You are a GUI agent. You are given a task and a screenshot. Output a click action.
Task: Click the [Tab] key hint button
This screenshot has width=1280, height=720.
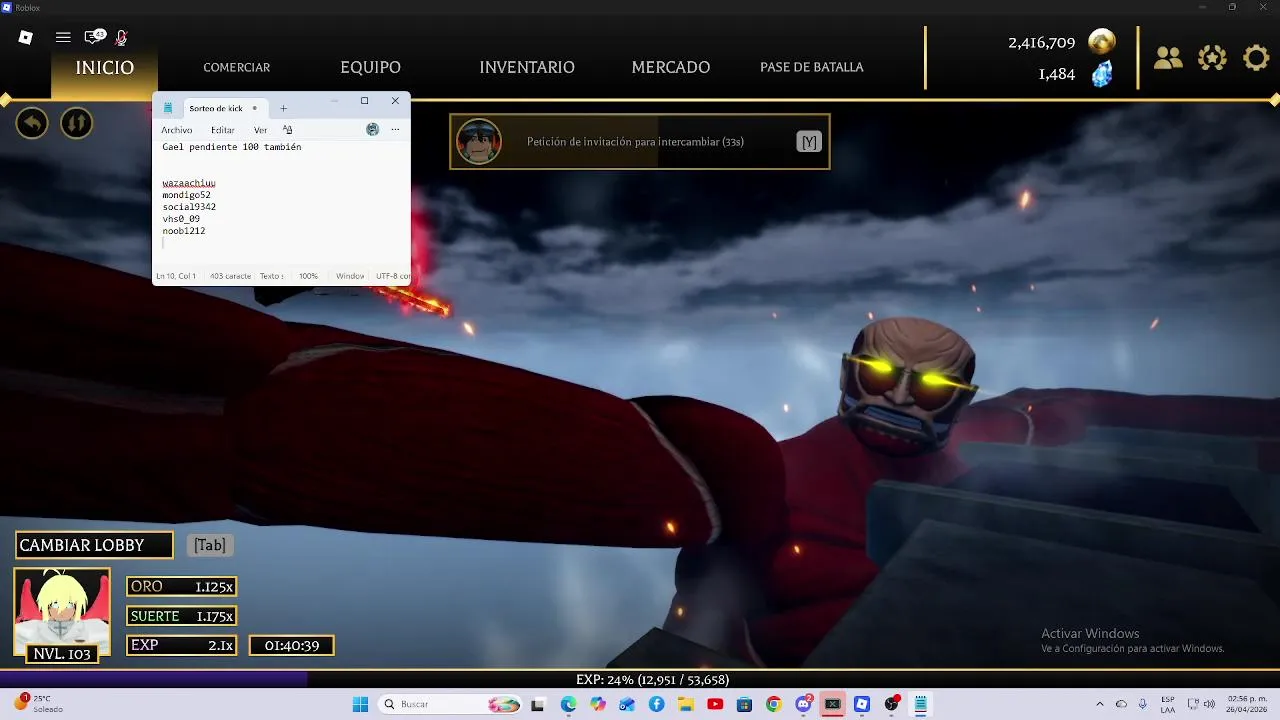coord(210,545)
